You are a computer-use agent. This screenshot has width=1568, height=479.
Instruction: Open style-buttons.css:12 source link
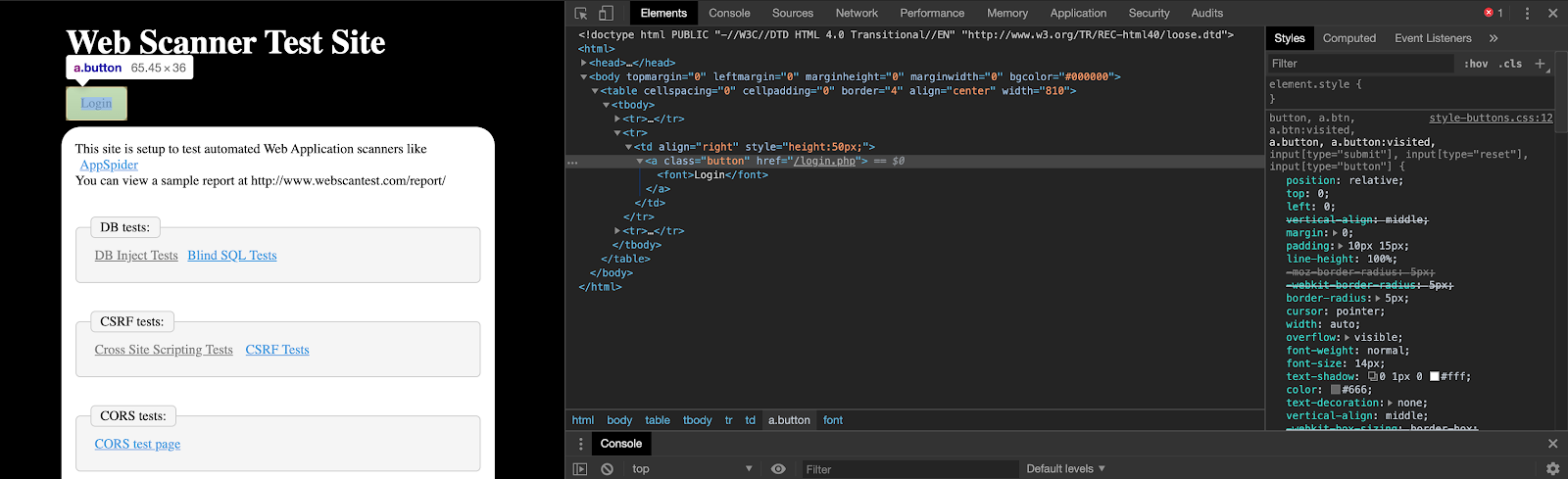click(x=1490, y=118)
